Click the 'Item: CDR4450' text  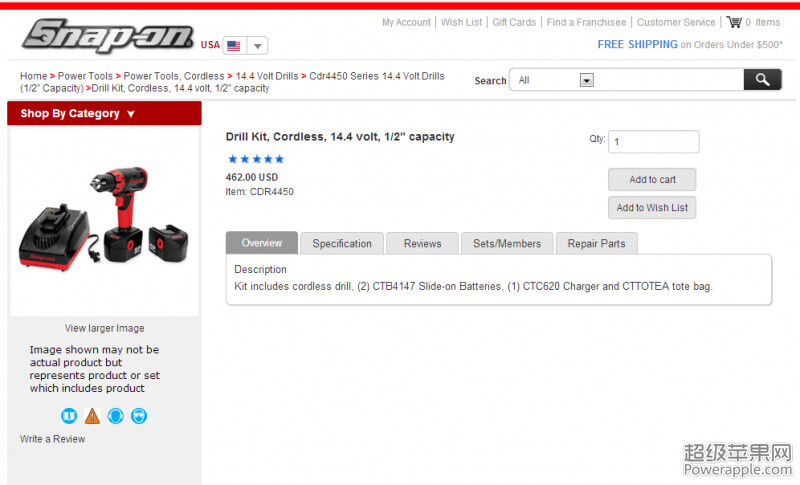tap(260, 192)
